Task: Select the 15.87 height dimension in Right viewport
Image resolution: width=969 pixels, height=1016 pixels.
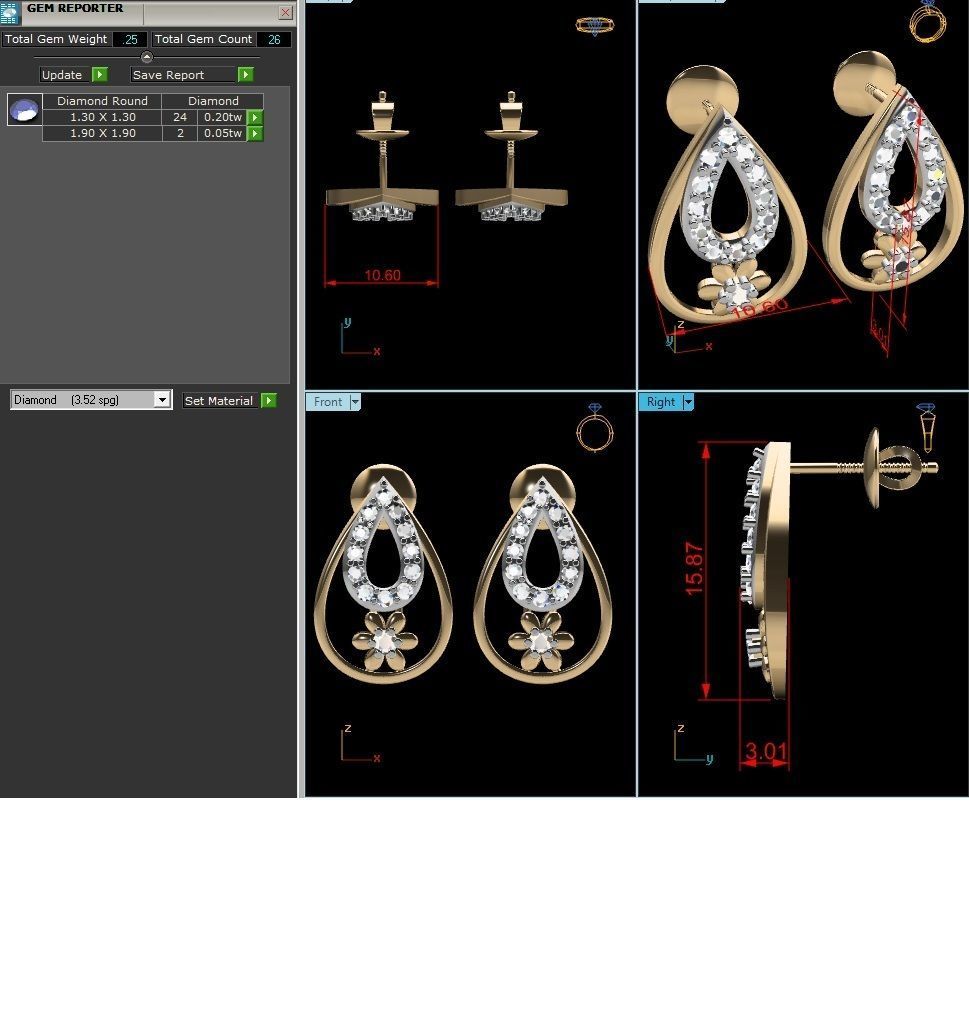Action: click(694, 569)
